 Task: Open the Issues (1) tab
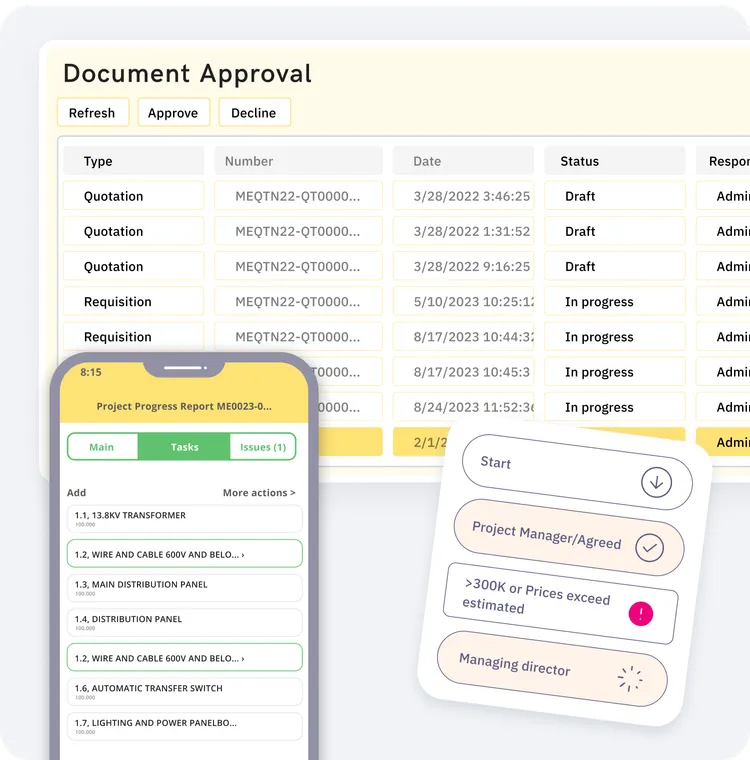(x=263, y=447)
